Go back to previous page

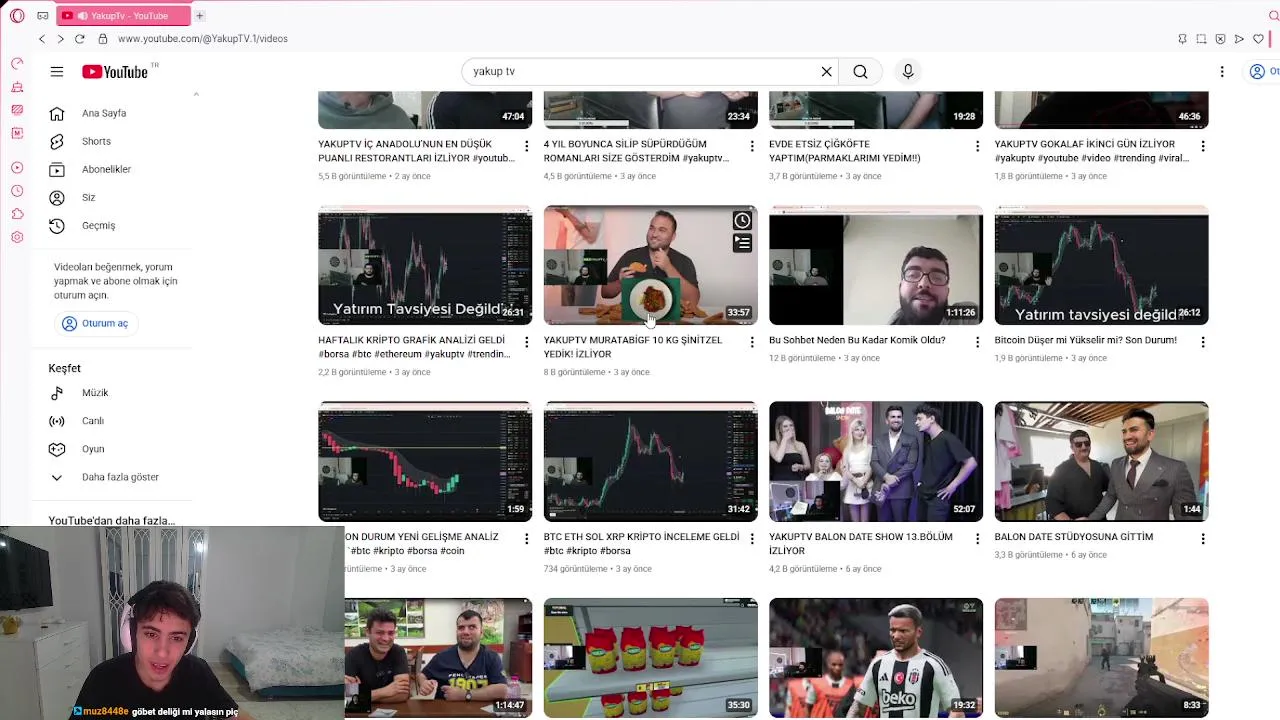(x=42, y=39)
